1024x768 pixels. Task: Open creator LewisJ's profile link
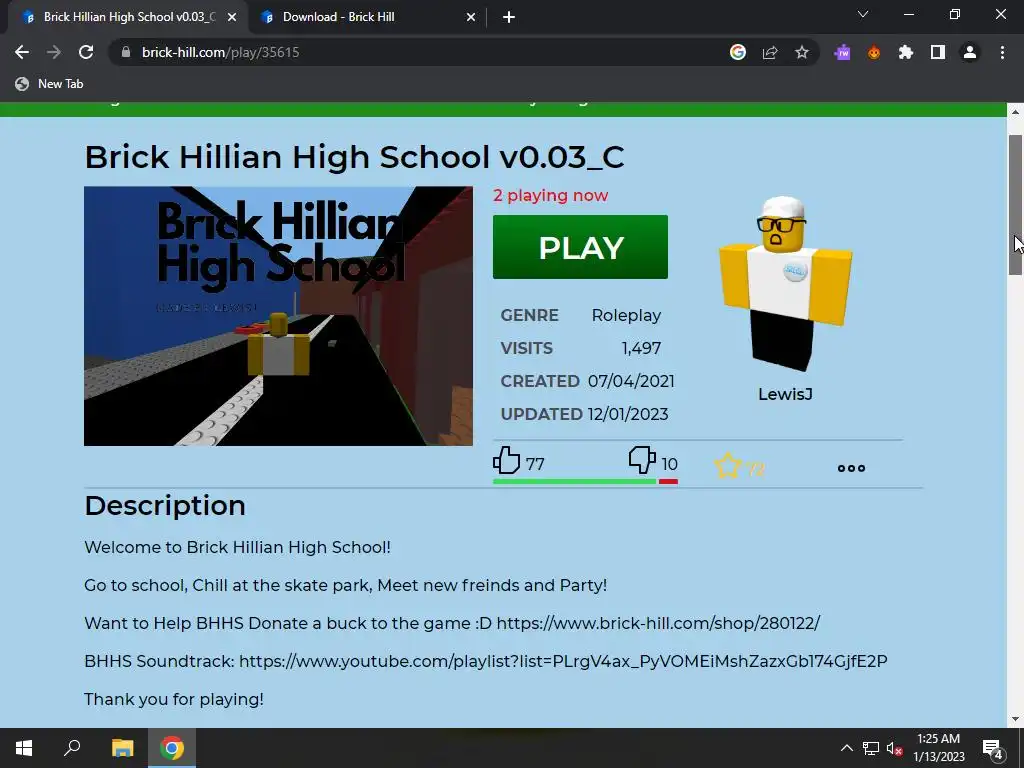[785, 394]
